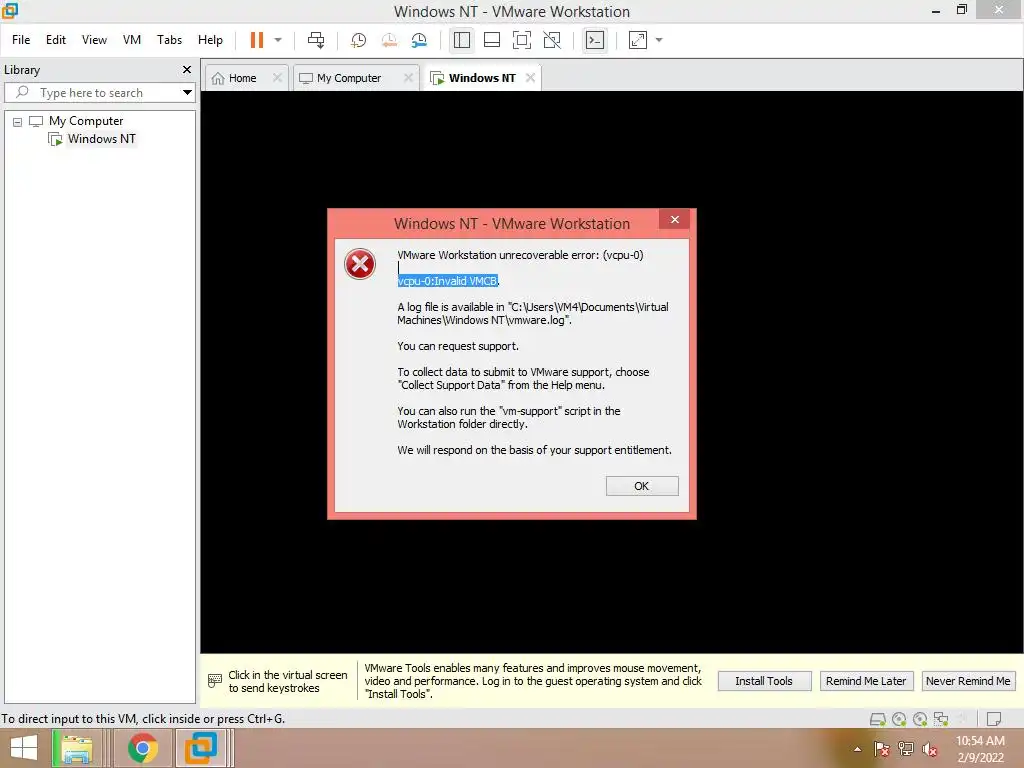Select My Computer in the library tree

pyautogui.click(x=86, y=121)
